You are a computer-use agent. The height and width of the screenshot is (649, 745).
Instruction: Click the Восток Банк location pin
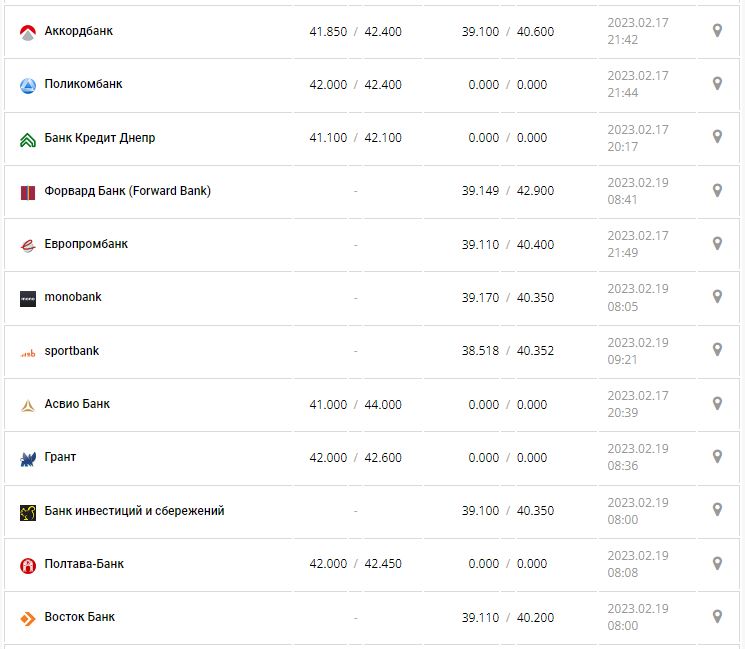(x=717, y=616)
